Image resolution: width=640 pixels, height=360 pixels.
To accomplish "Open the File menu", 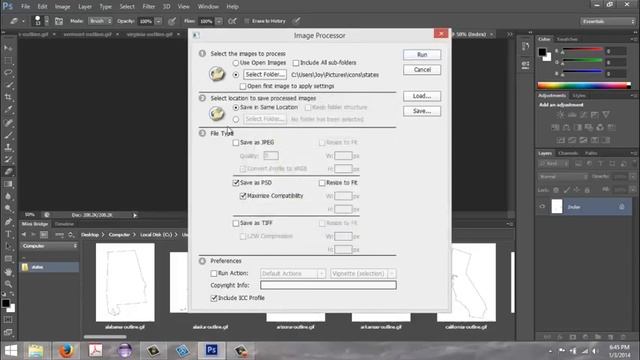I will [x=25, y=7].
